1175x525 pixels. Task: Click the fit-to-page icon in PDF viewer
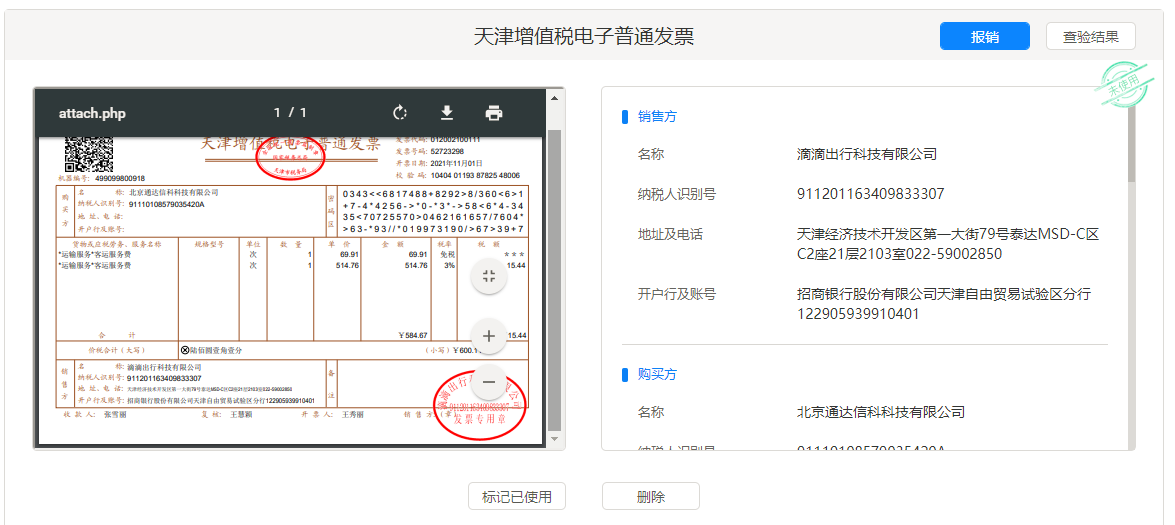point(488,277)
